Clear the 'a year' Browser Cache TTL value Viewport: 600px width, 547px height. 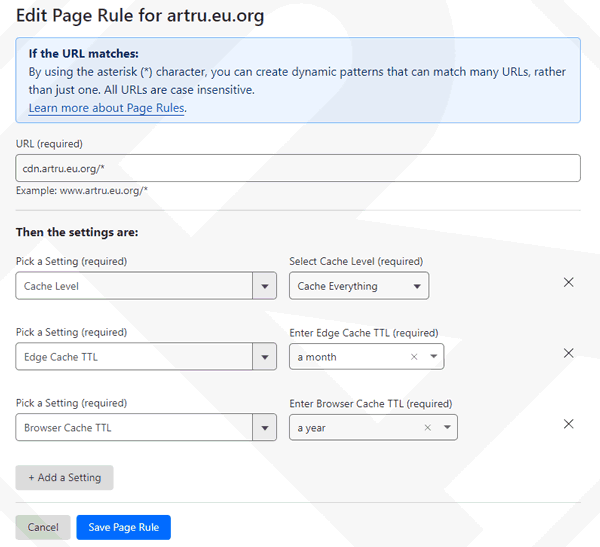tap(427, 428)
